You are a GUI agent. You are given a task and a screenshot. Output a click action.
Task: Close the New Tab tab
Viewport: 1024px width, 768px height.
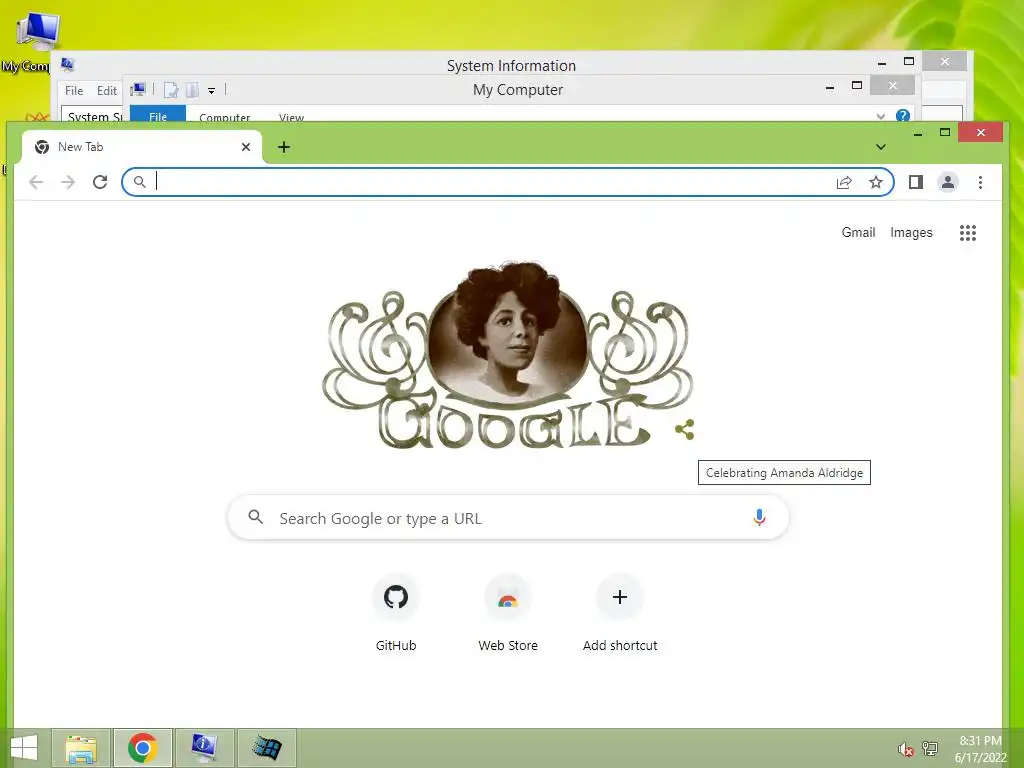(x=246, y=147)
